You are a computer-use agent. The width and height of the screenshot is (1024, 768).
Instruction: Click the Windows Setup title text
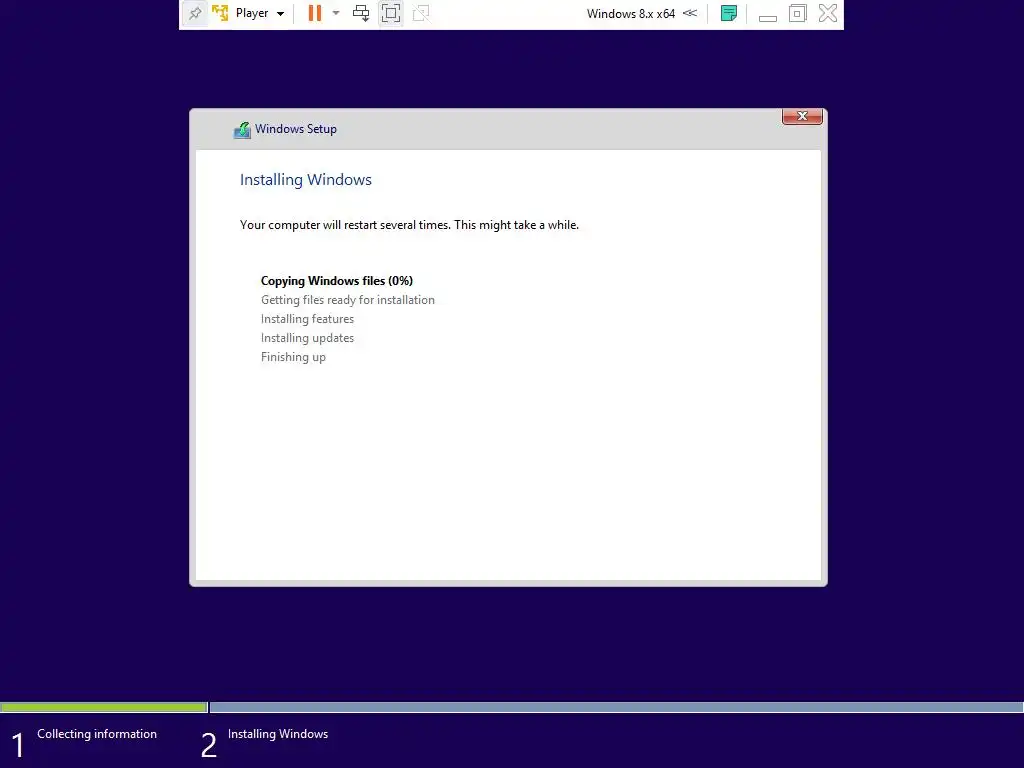click(x=296, y=129)
